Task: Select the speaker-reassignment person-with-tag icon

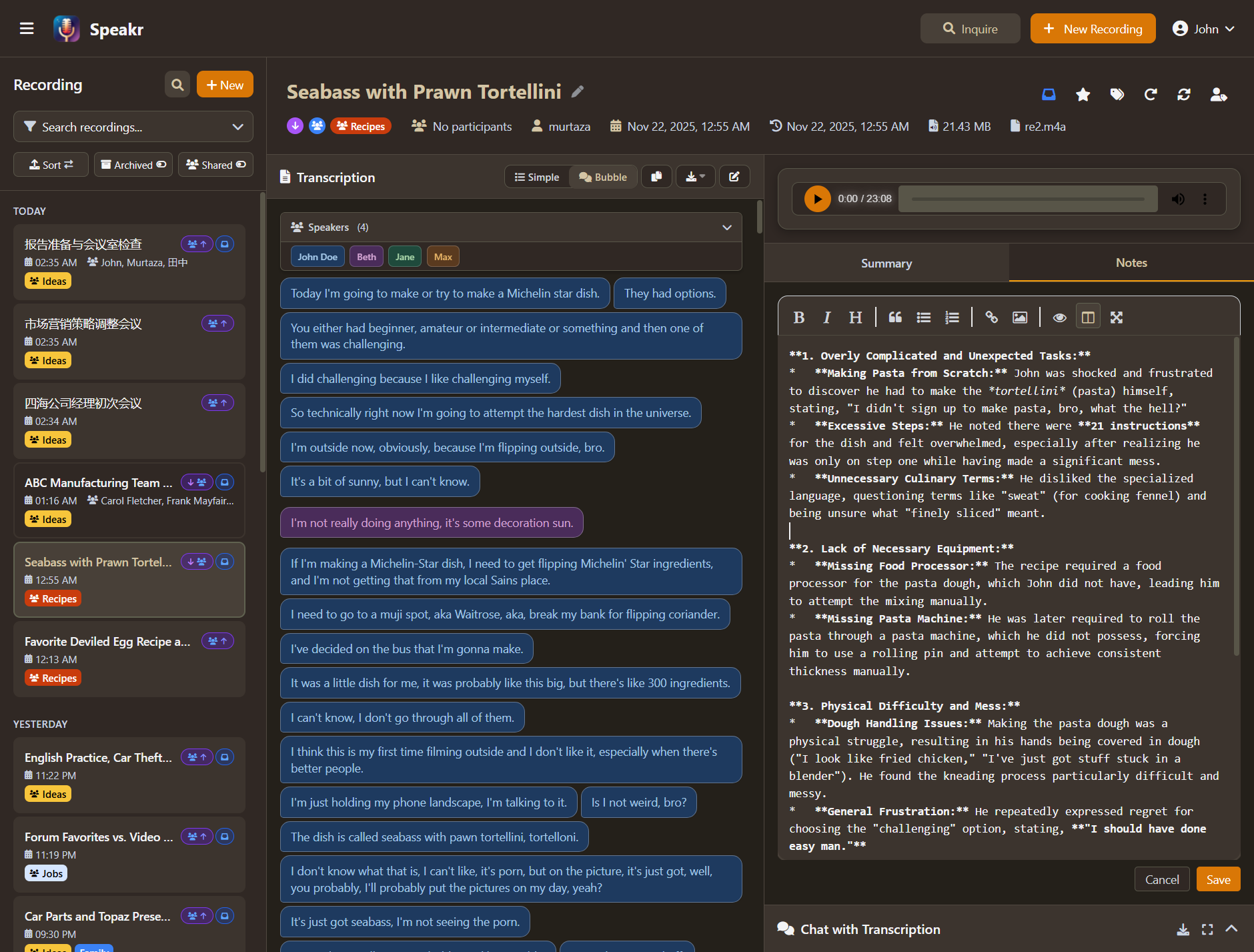Action: pyautogui.click(x=1219, y=95)
